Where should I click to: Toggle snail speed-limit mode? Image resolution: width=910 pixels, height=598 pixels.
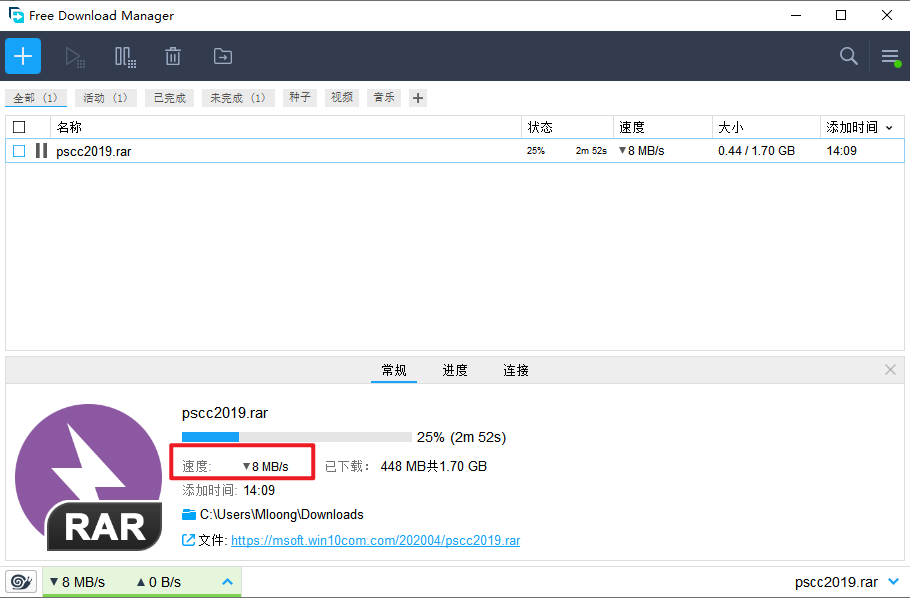pos(21,581)
